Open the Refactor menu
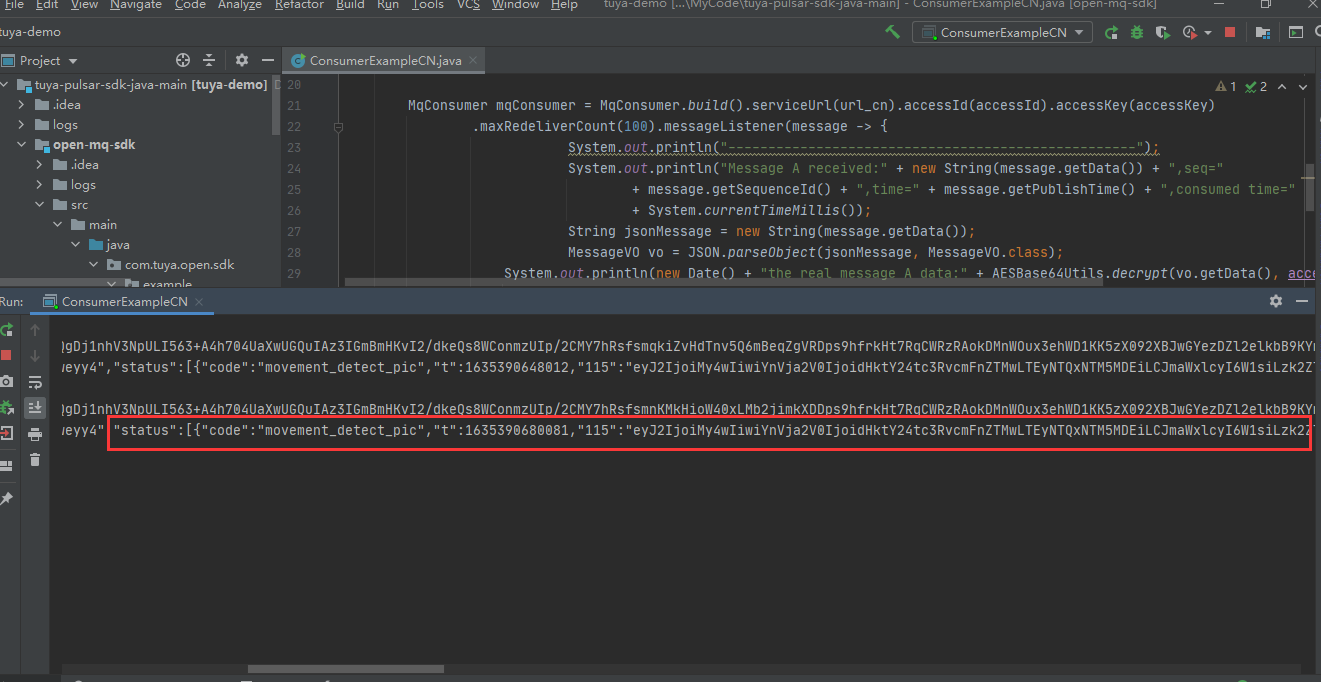Screen dimensions: 1321x682 click(299, 5)
